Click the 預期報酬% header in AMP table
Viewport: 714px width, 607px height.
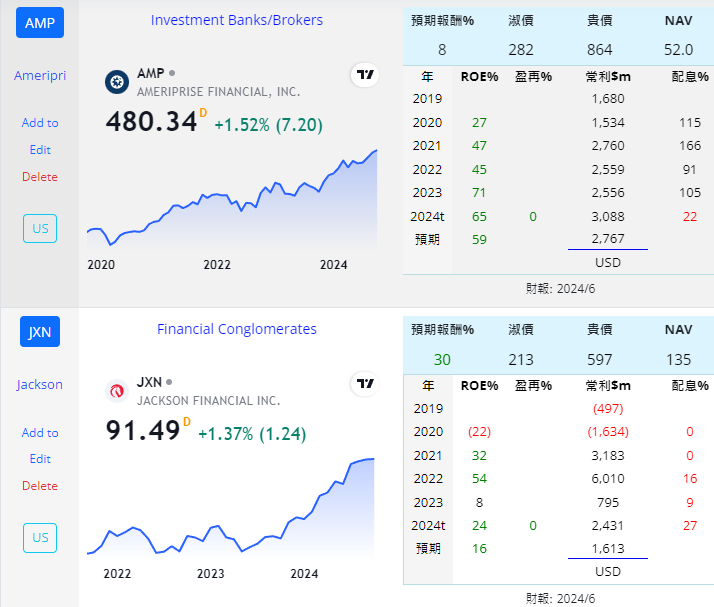pos(443,20)
